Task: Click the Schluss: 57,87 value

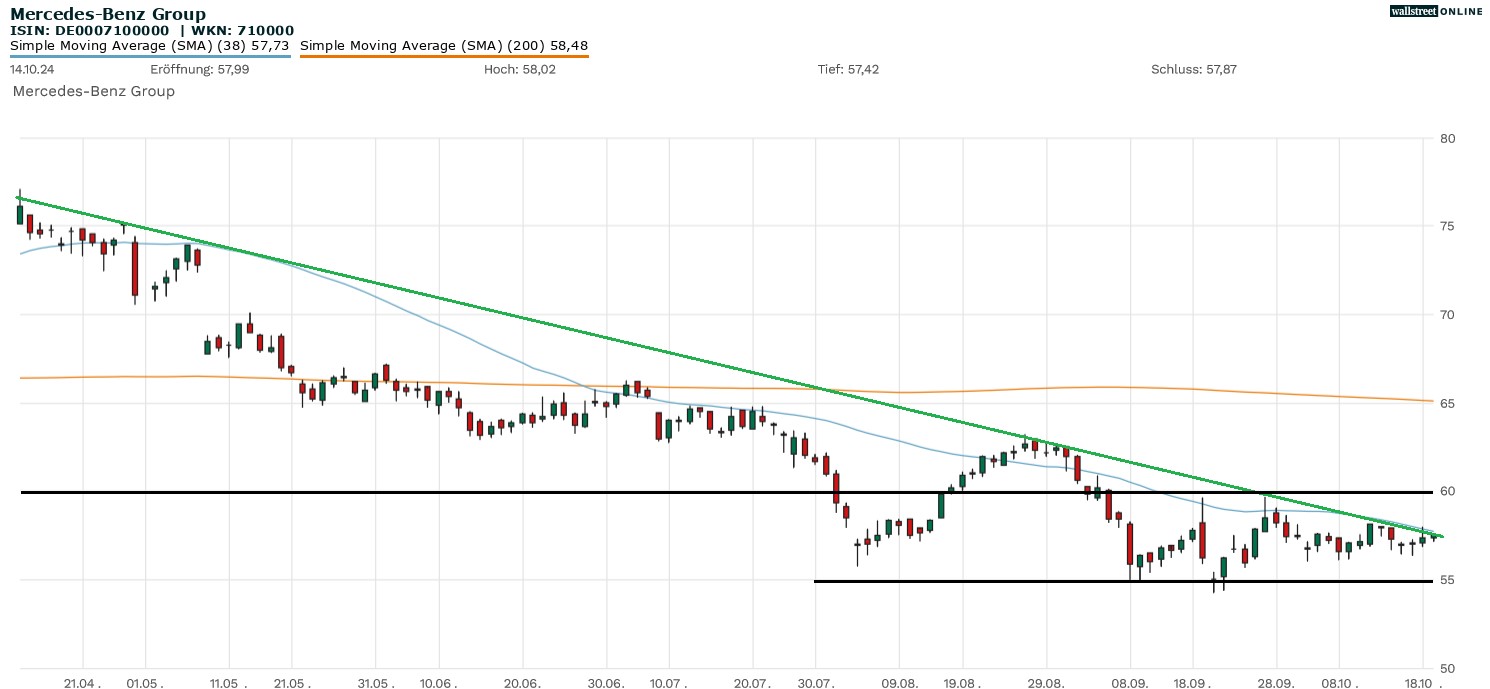Action: tap(1194, 69)
